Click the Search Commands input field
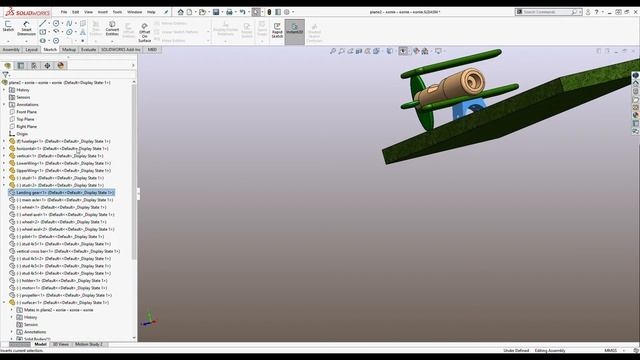 [549, 12]
